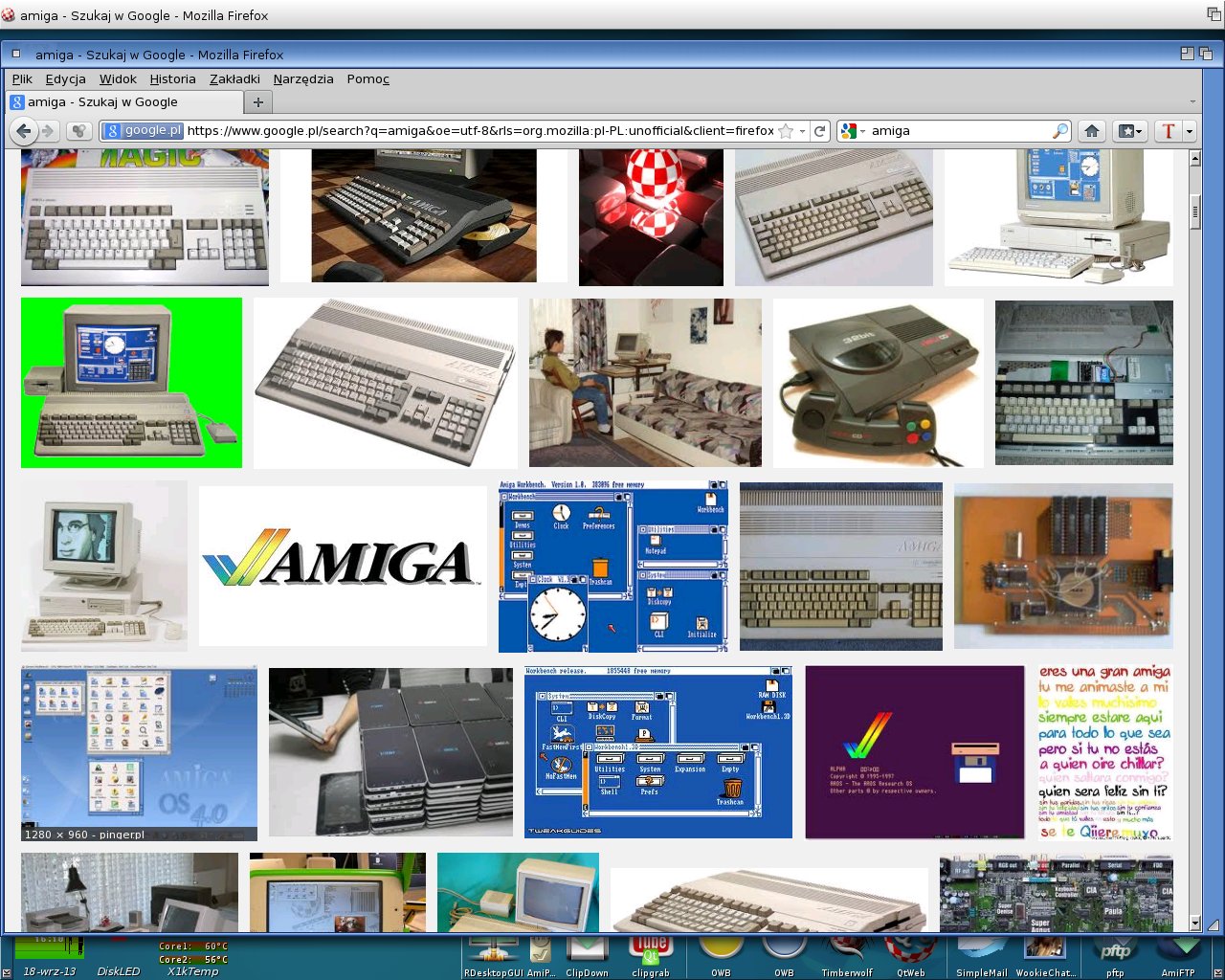The image size is (1225, 980).
Task: Open the stacked tablets image result
Action: pos(390,752)
